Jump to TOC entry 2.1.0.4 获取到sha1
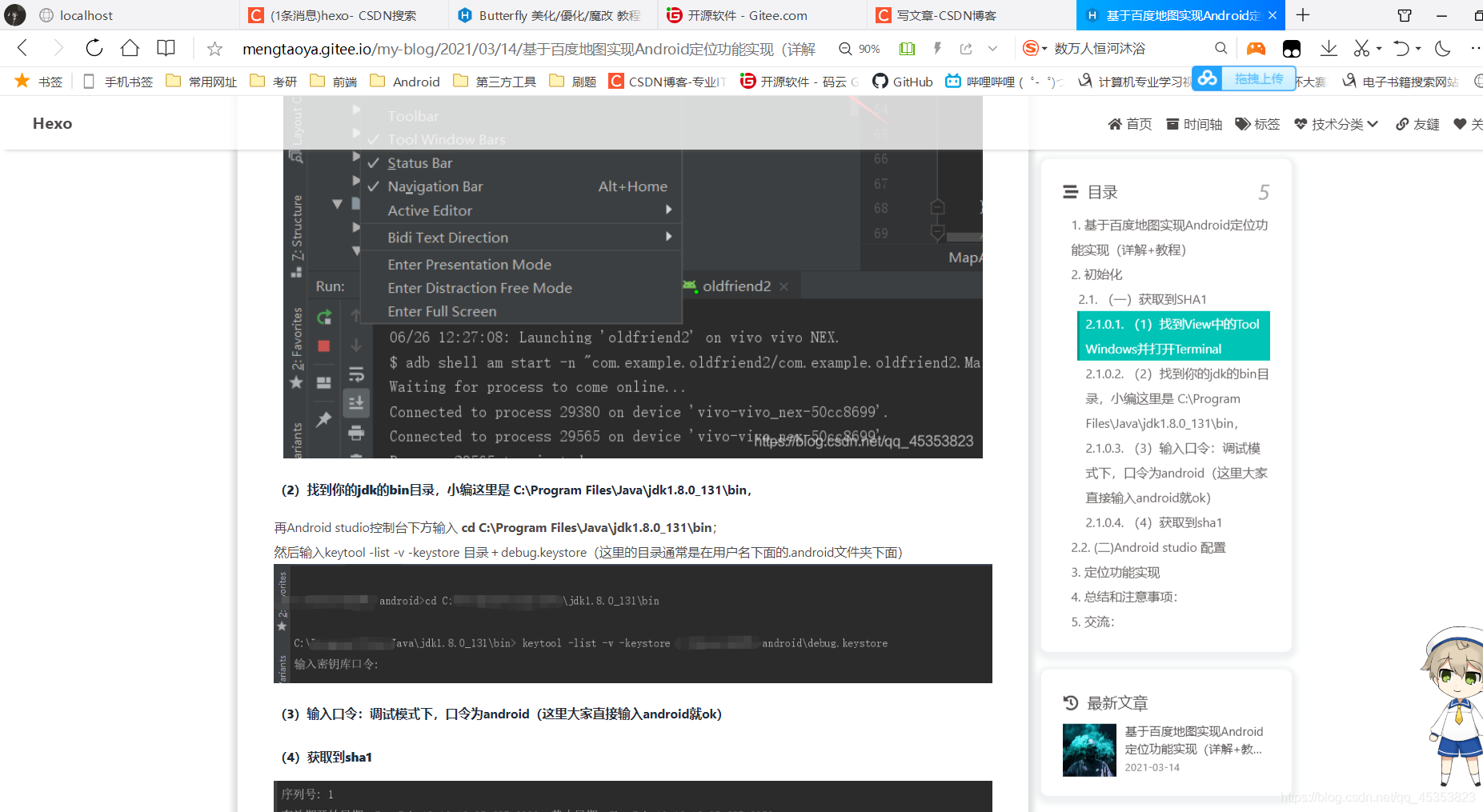The width and height of the screenshot is (1483, 812). (x=1153, y=522)
